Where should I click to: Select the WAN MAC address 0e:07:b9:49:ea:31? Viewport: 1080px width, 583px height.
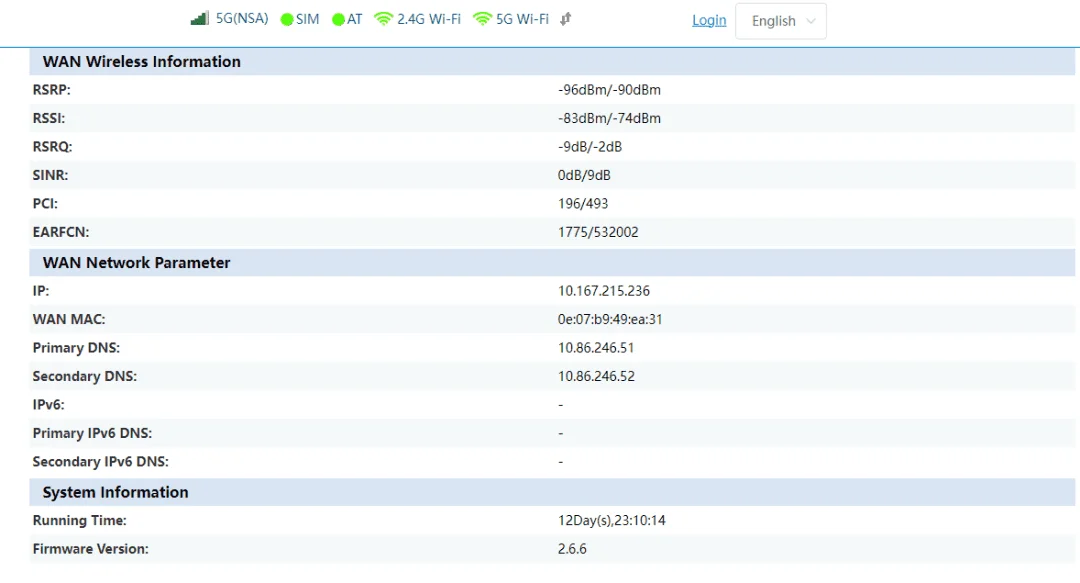click(610, 320)
